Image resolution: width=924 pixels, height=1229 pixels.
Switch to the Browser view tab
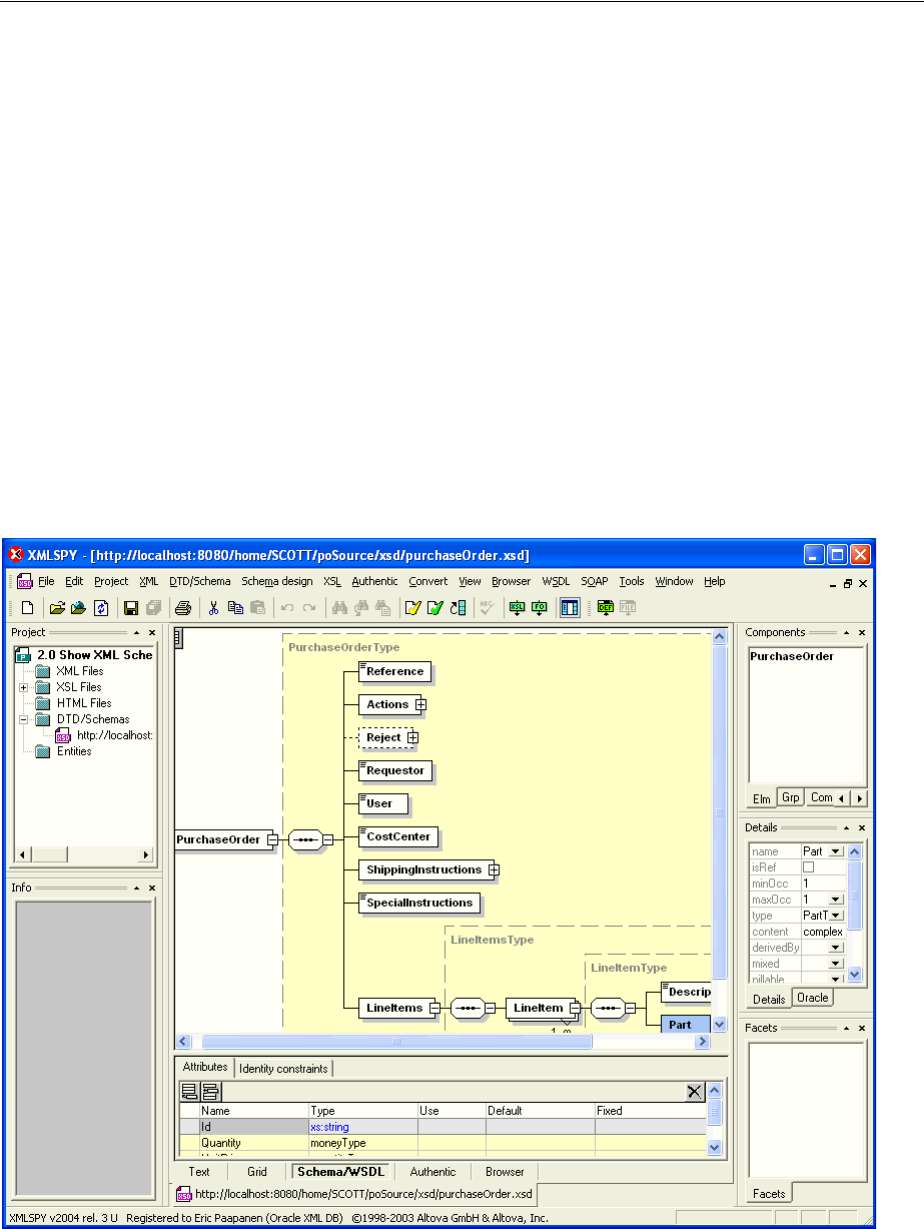pos(505,1171)
